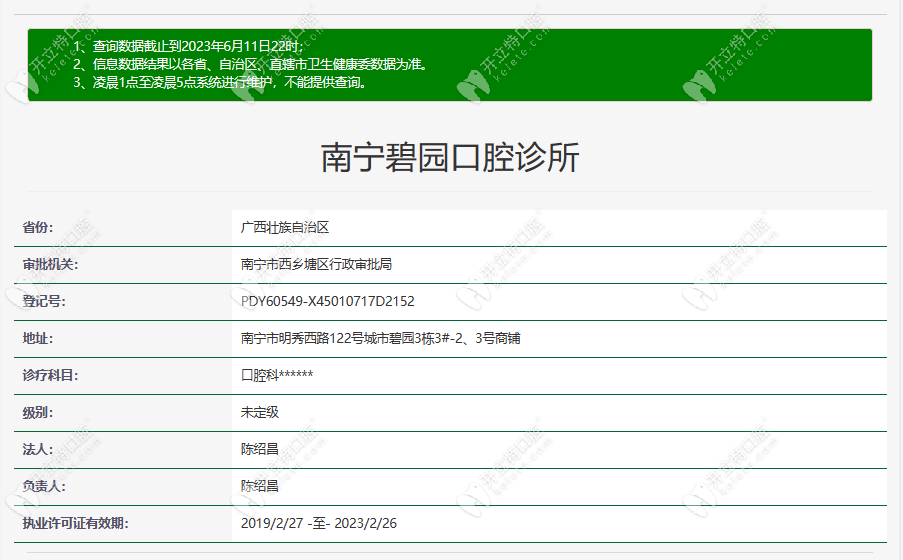Select the value 口腔科******
The height and width of the screenshot is (560, 903).
pos(277,375)
